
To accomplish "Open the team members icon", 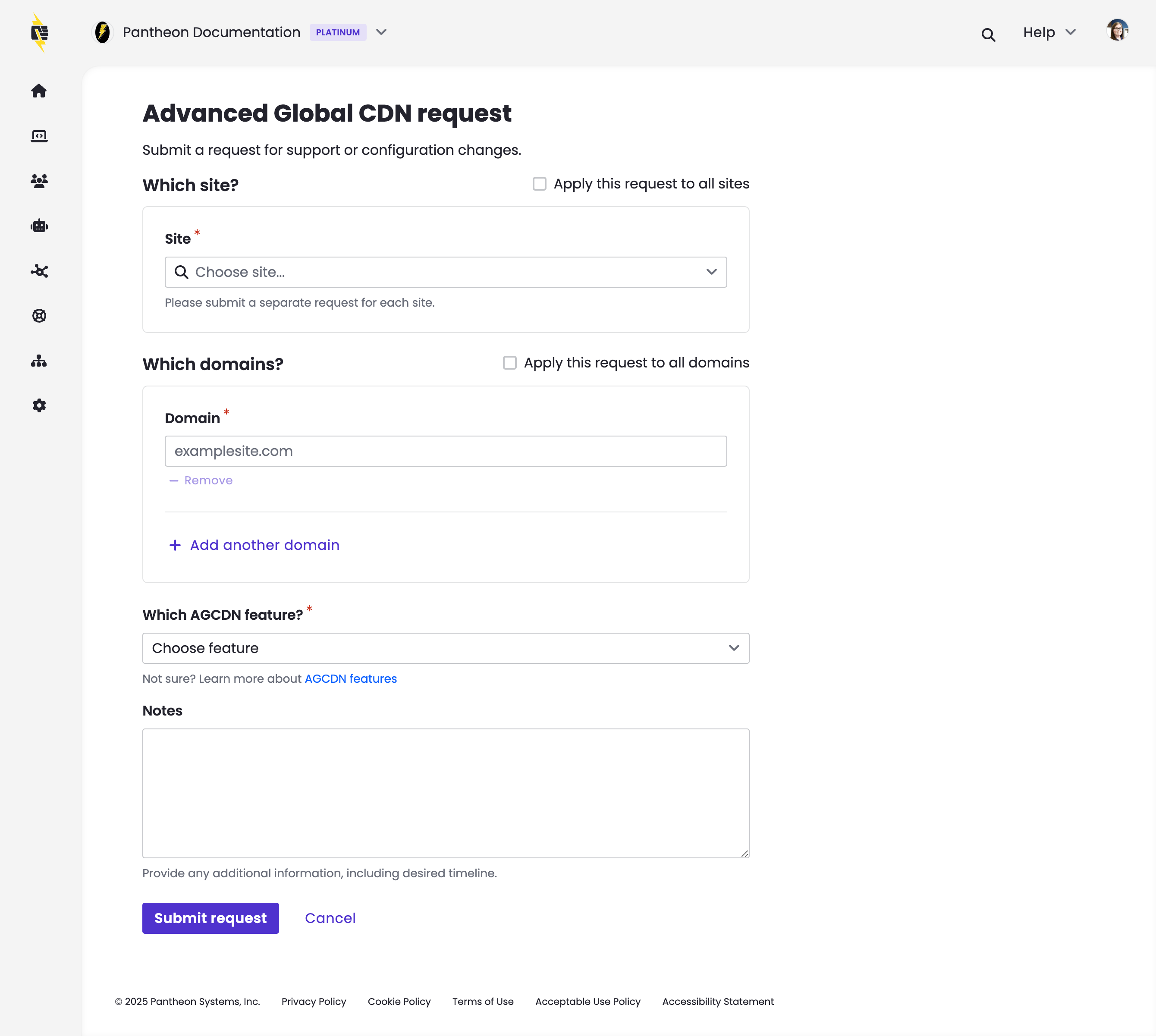I will (39, 180).
